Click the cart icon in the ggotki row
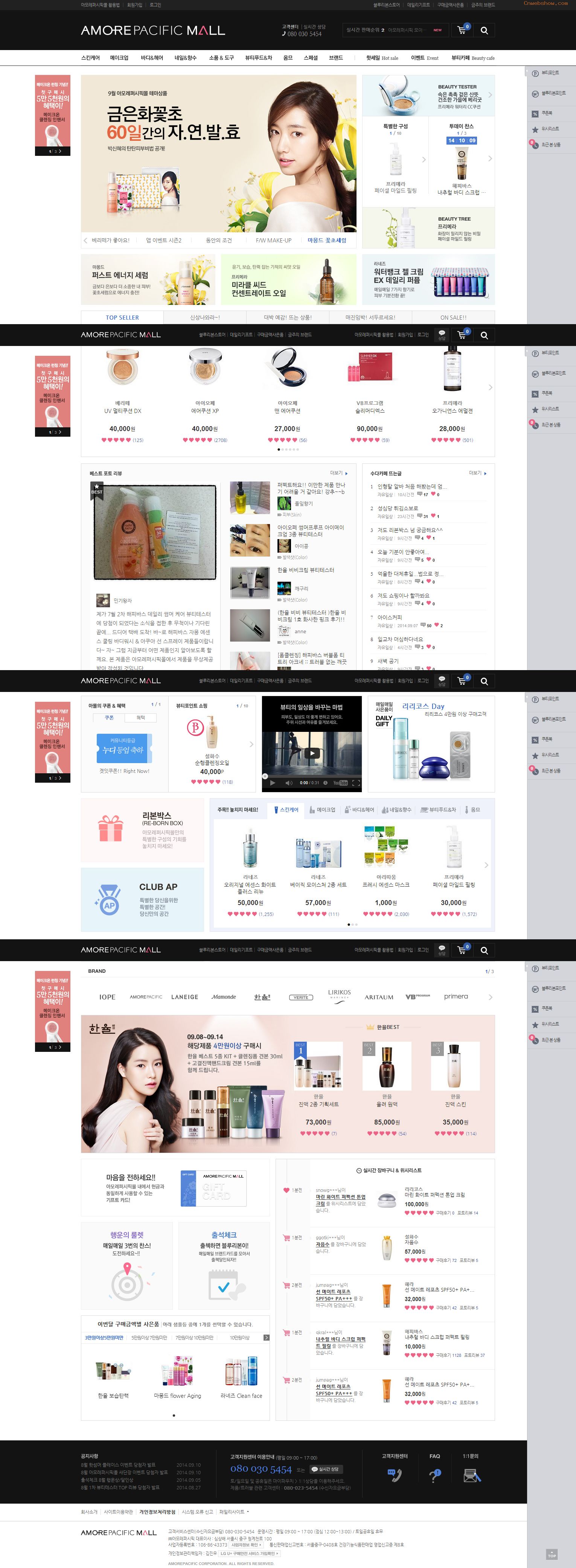 pos(286,1237)
